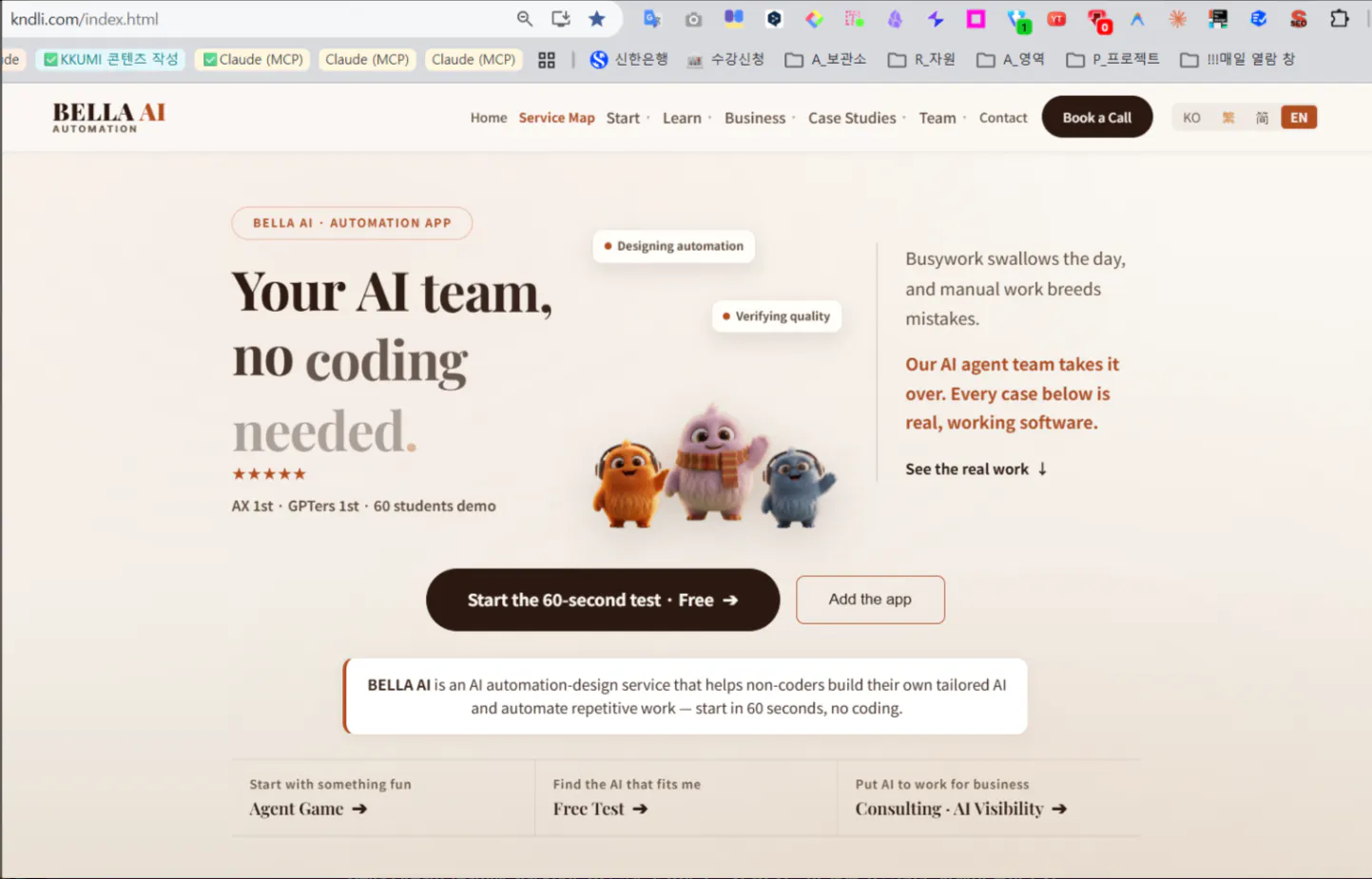The image size is (1372, 879).
Task: Select the EN language option
Action: [x=1299, y=118]
